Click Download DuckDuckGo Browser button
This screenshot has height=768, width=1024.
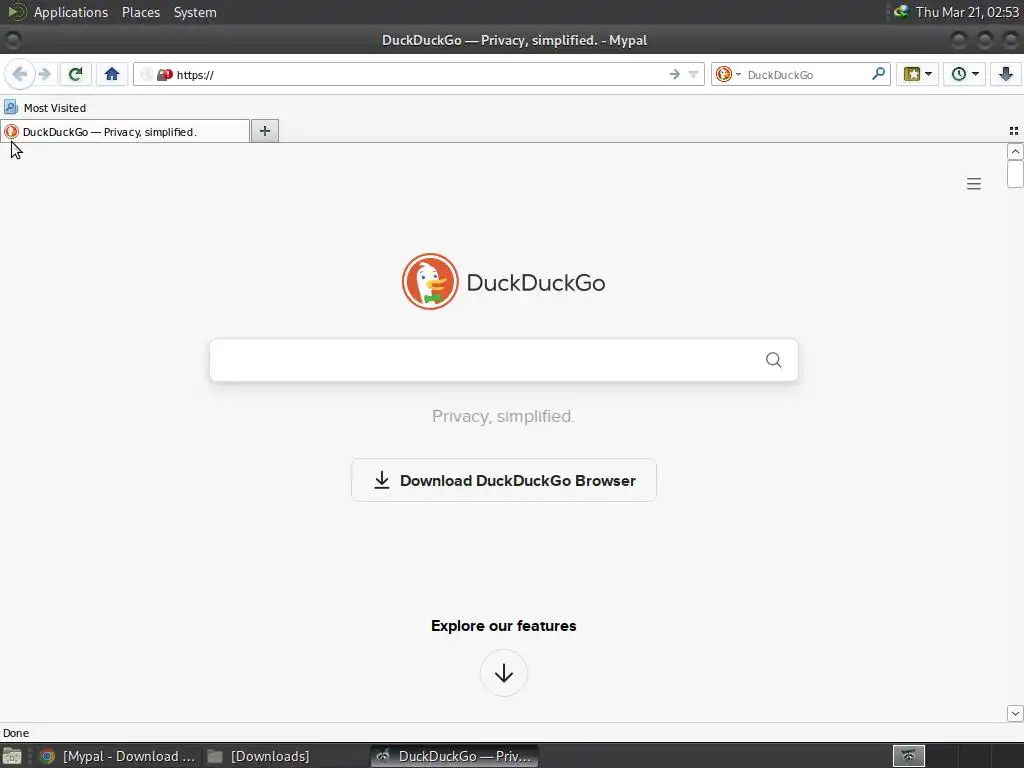(x=504, y=481)
